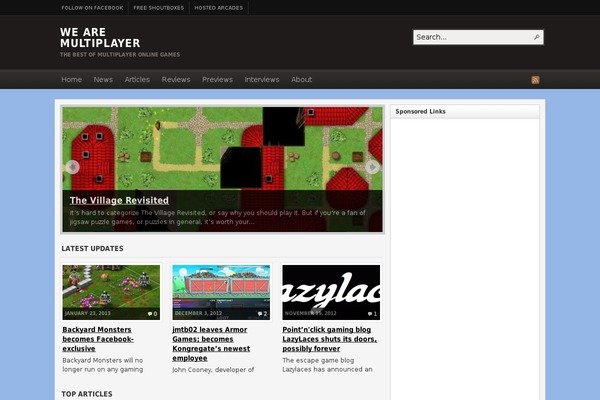
Task: Click Lazylaces escape game blog excerpt
Action: pyautogui.click(x=327, y=365)
